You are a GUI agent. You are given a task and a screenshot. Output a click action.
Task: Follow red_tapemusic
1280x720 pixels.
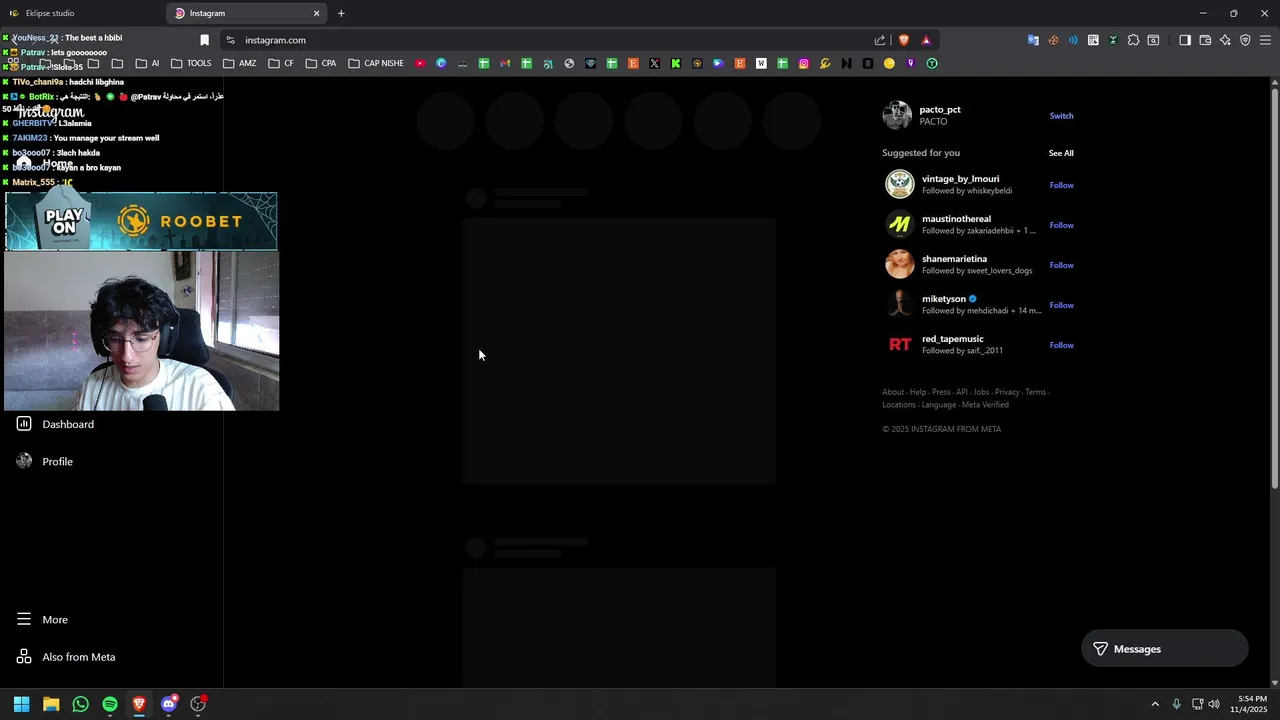[x=1061, y=345]
